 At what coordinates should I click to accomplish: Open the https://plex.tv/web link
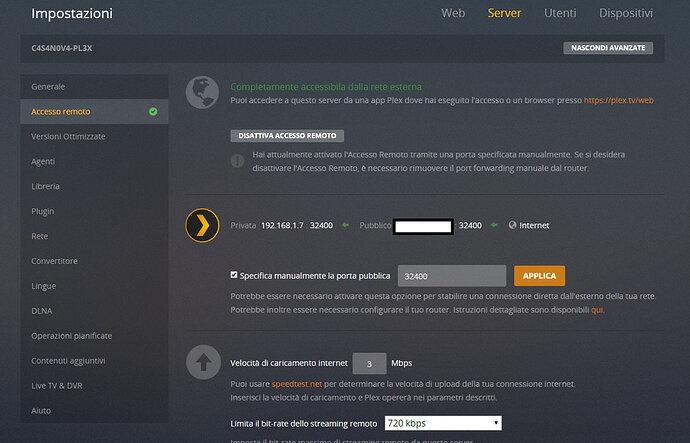[619, 100]
